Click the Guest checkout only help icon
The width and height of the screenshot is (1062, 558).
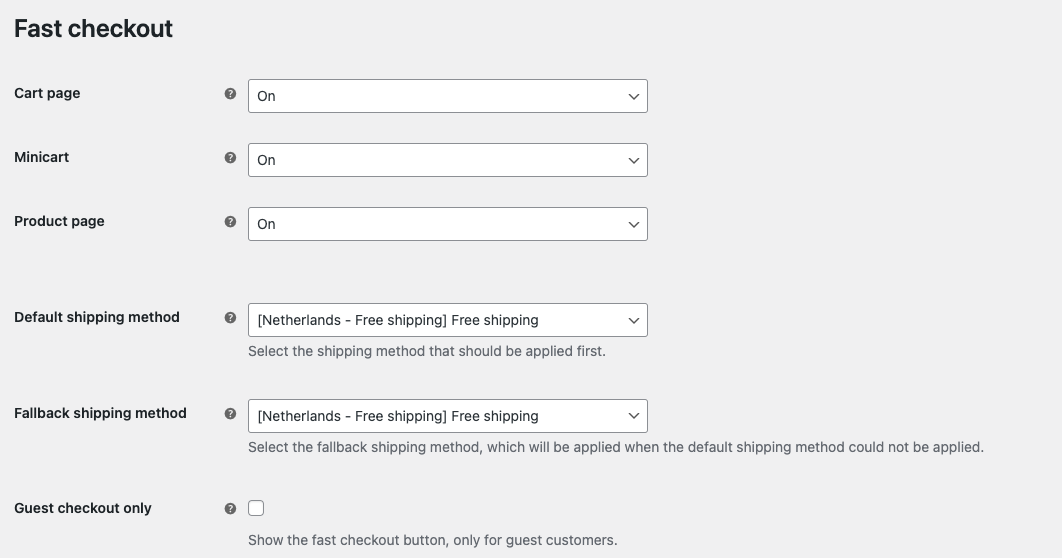[x=230, y=509]
